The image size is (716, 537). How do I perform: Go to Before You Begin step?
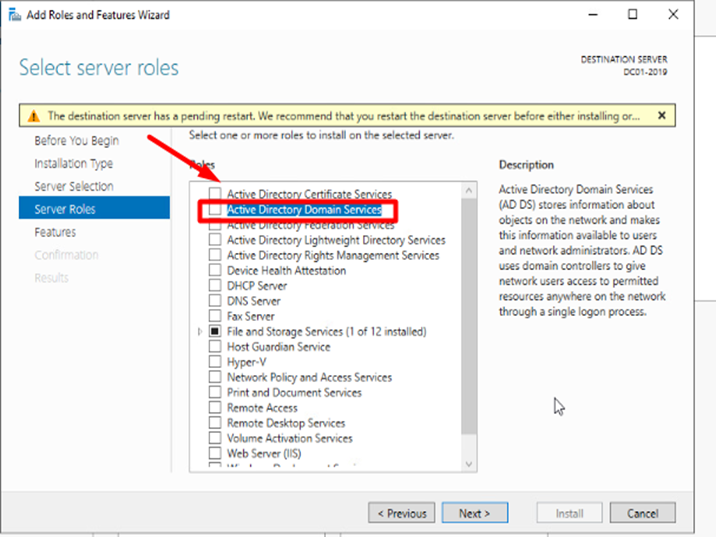point(76,141)
